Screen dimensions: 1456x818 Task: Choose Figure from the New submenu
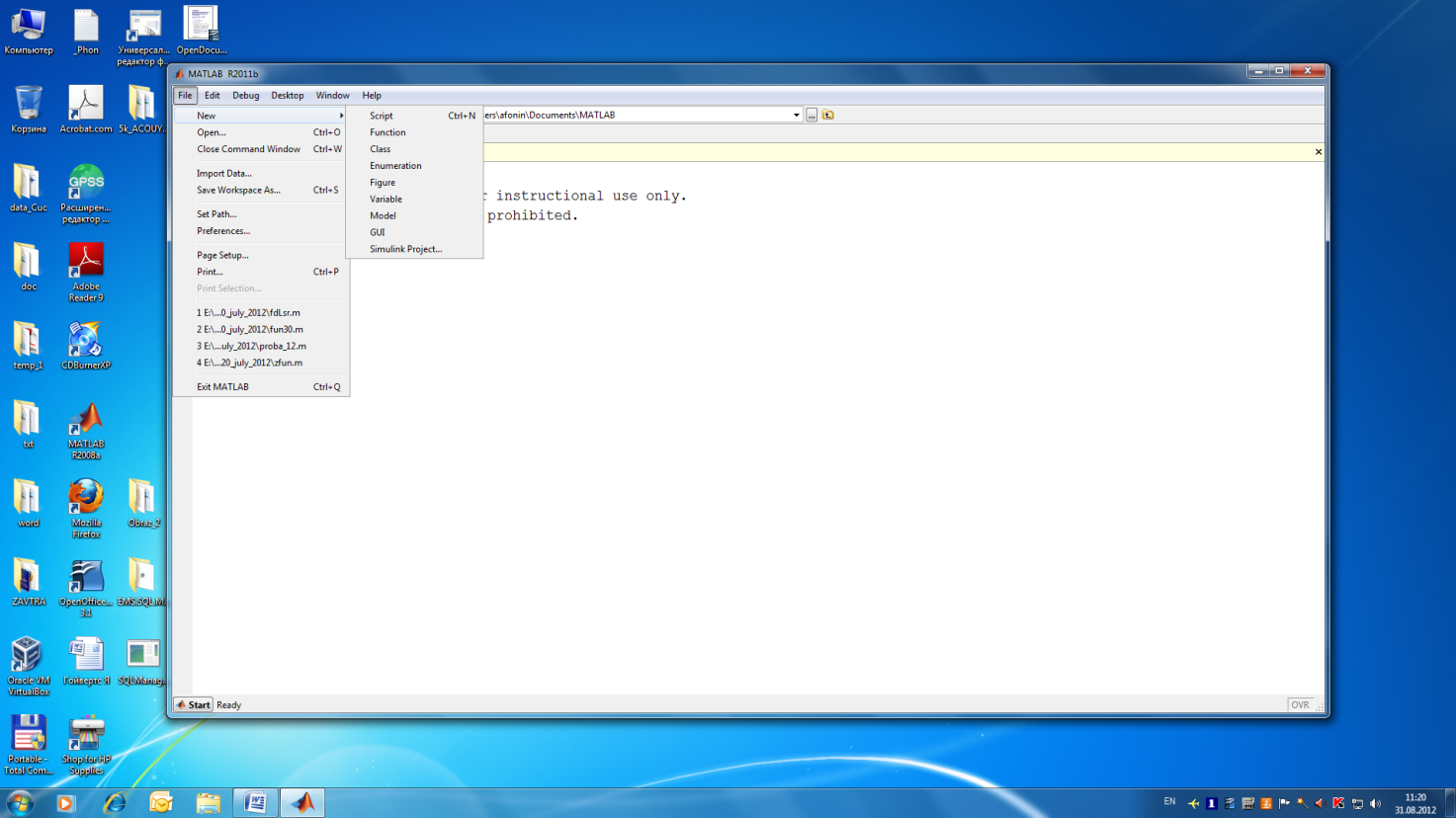click(x=414, y=183)
